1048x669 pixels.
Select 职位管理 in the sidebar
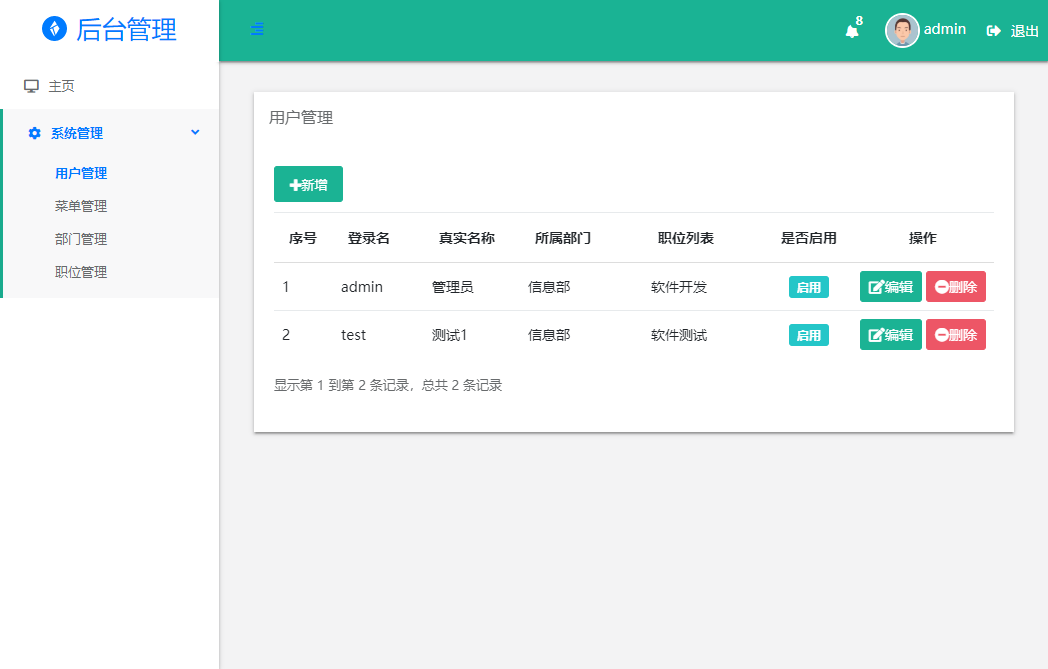[x=81, y=272]
